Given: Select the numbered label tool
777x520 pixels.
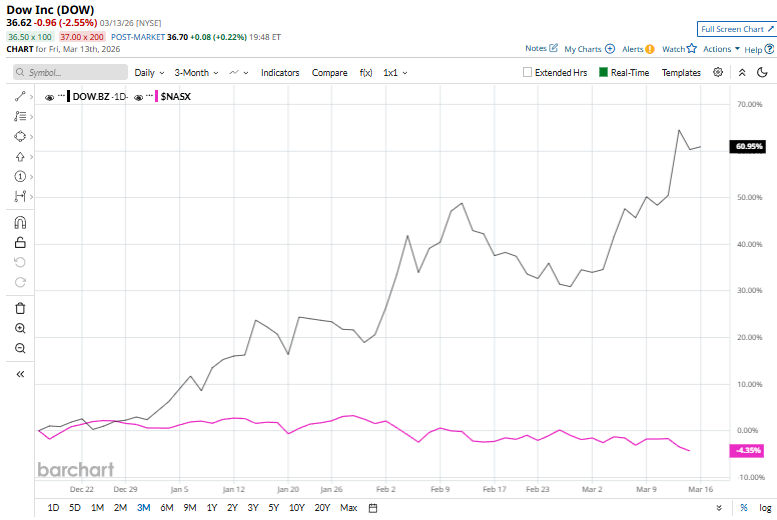Looking at the screenshot, I should pos(20,176).
